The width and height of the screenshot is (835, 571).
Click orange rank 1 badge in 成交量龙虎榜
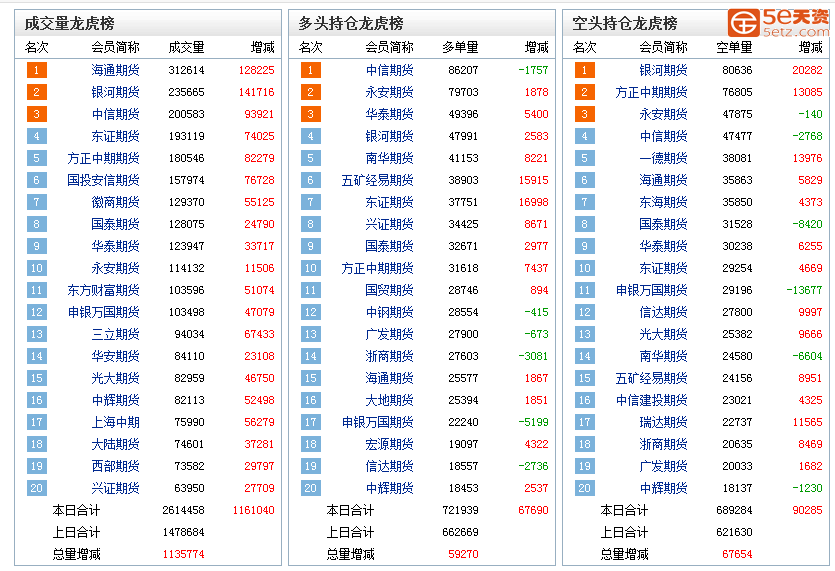coord(37,70)
